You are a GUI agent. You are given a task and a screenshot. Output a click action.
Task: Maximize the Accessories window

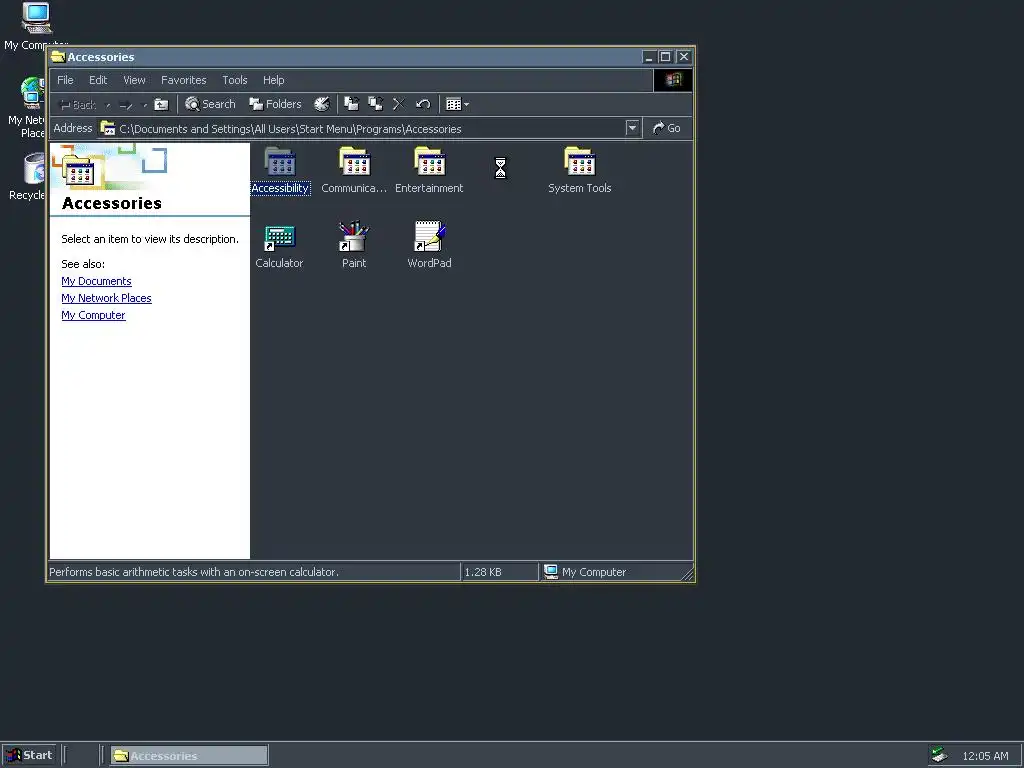tap(665, 57)
